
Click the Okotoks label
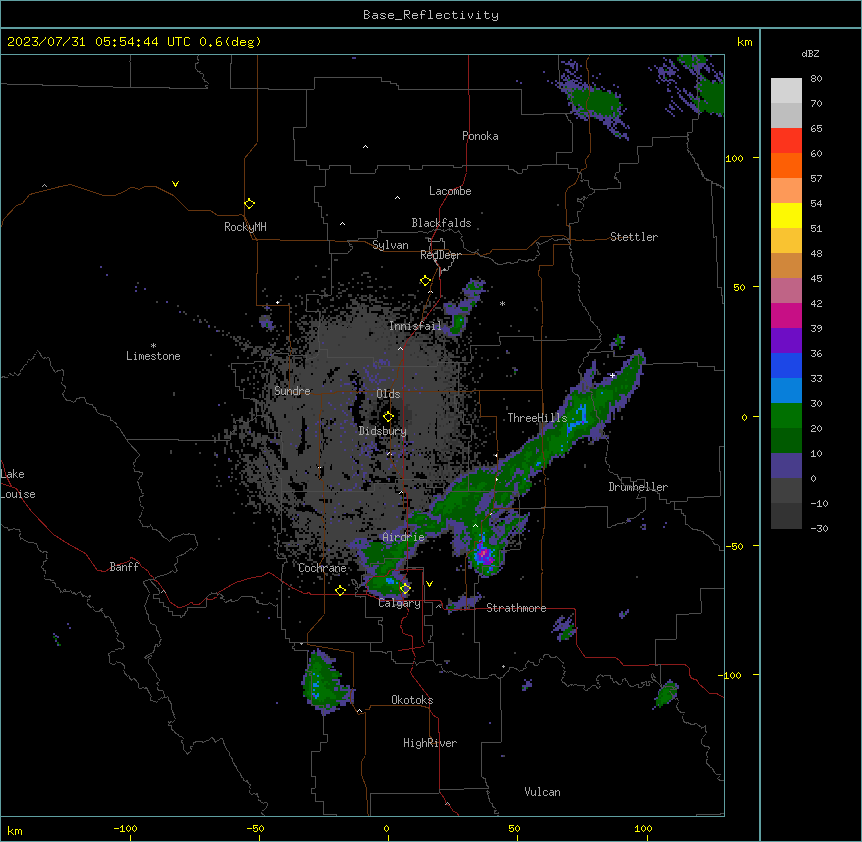pos(412,700)
